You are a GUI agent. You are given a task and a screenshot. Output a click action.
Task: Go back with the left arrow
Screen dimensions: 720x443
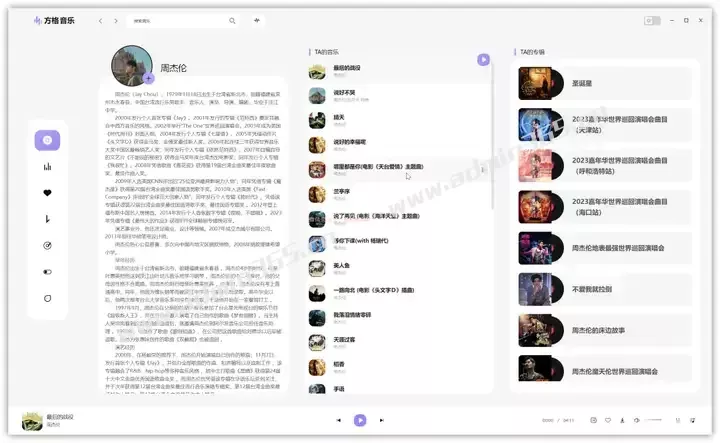[x=101, y=21]
